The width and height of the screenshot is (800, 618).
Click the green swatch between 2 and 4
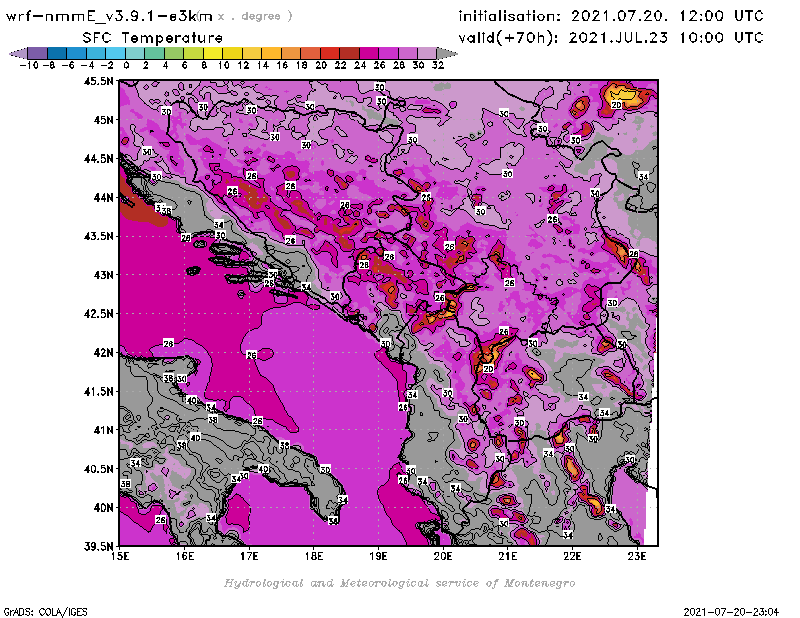155,53
